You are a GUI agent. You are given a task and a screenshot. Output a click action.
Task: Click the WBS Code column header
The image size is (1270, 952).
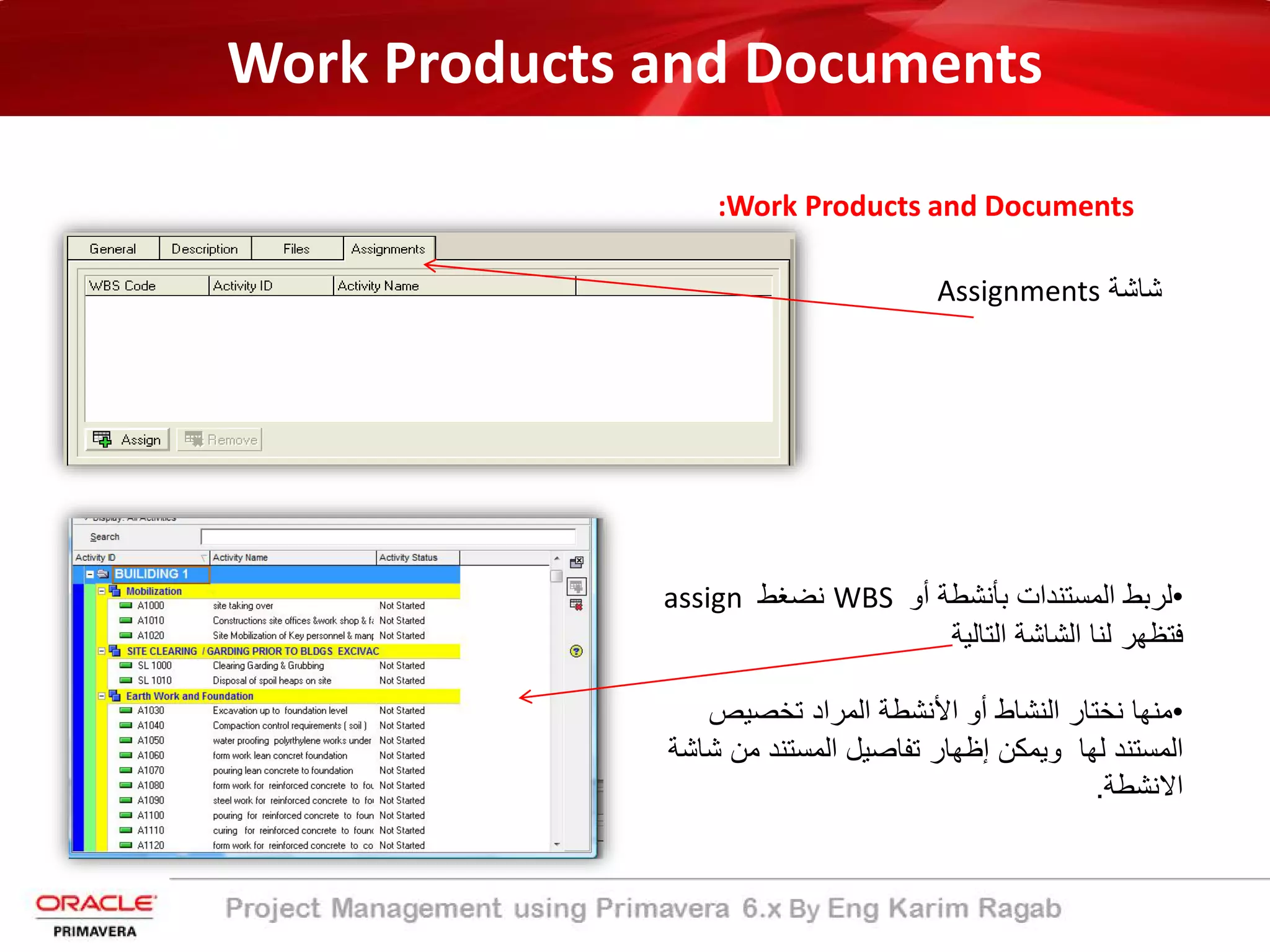pos(147,286)
